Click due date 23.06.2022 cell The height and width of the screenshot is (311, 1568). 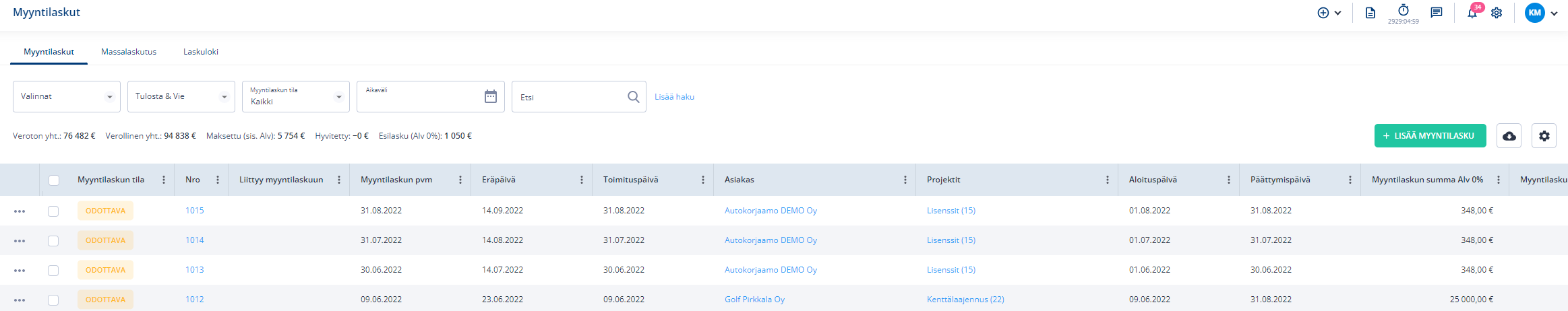click(502, 300)
